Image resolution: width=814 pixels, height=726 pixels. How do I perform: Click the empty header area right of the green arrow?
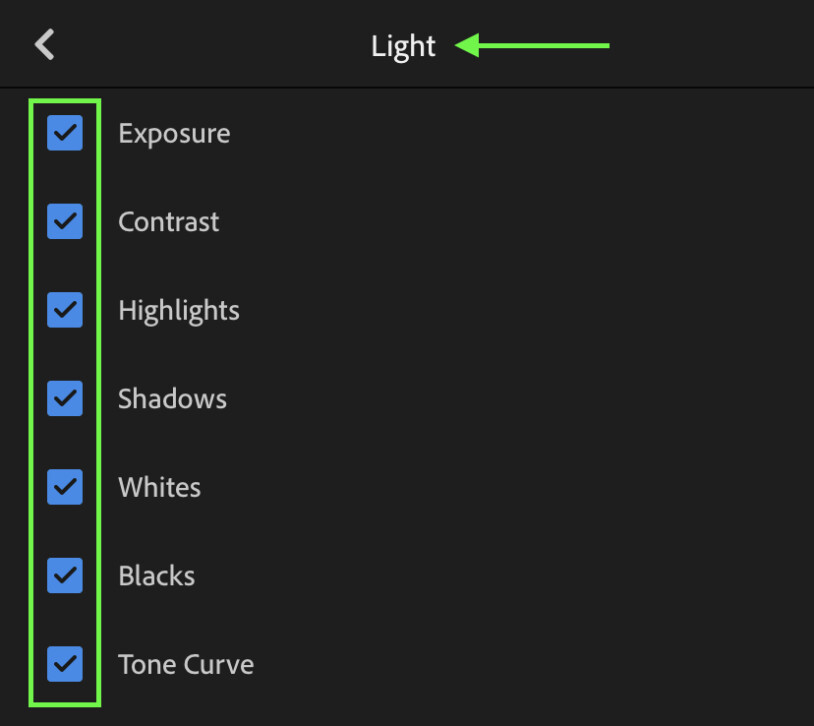(x=710, y=45)
